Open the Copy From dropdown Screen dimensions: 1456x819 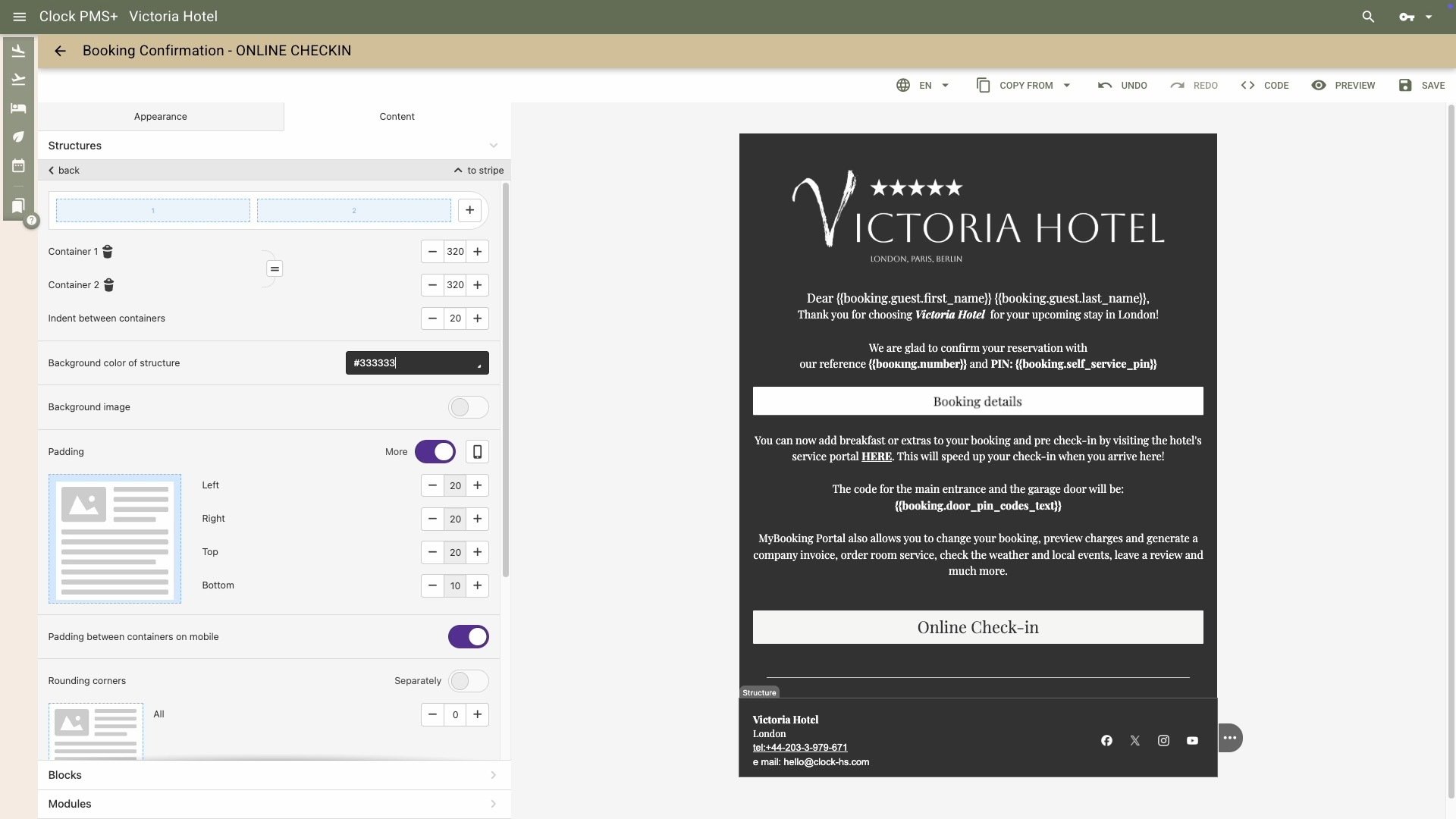[1024, 86]
